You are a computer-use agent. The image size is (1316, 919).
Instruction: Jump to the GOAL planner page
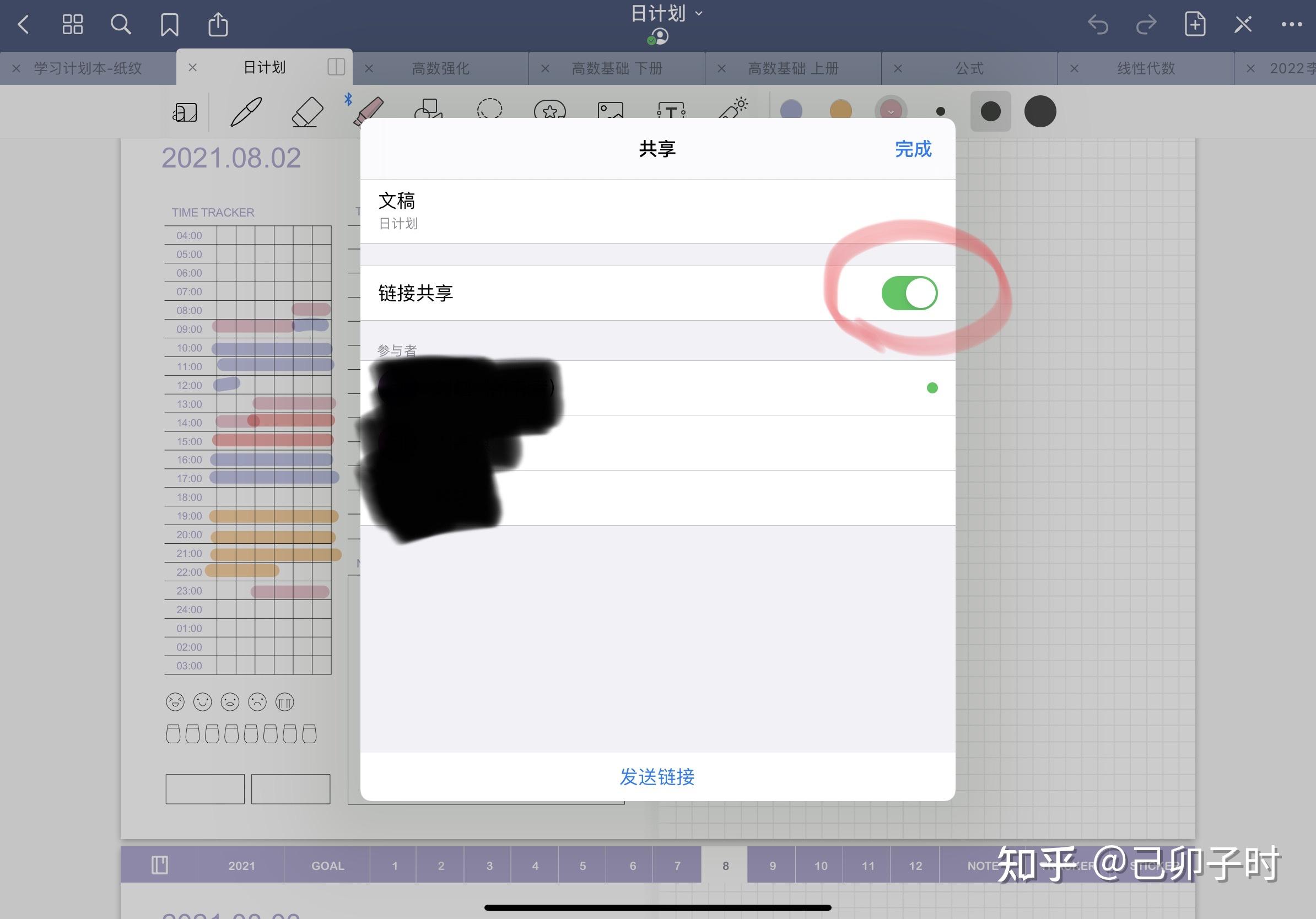(328, 866)
